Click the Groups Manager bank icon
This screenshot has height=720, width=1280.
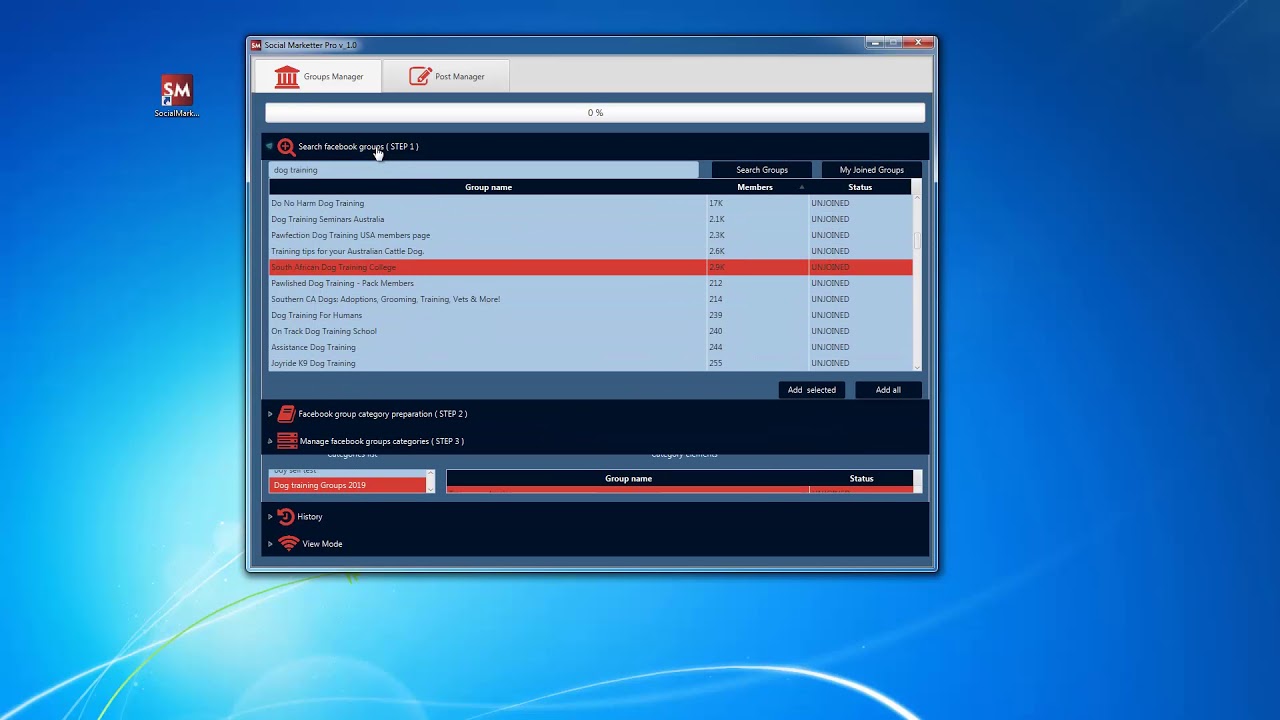pos(287,76)
